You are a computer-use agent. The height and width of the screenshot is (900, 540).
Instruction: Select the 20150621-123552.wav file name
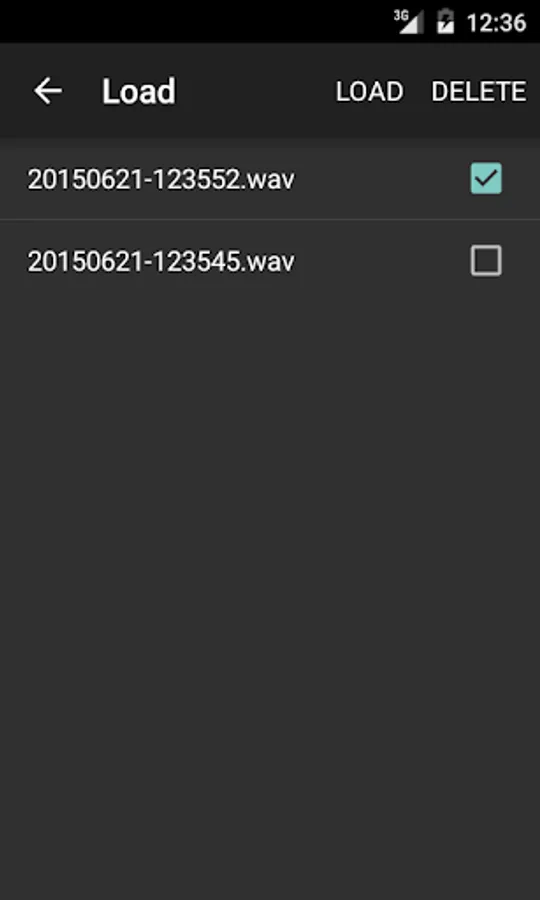pos(161,179)
